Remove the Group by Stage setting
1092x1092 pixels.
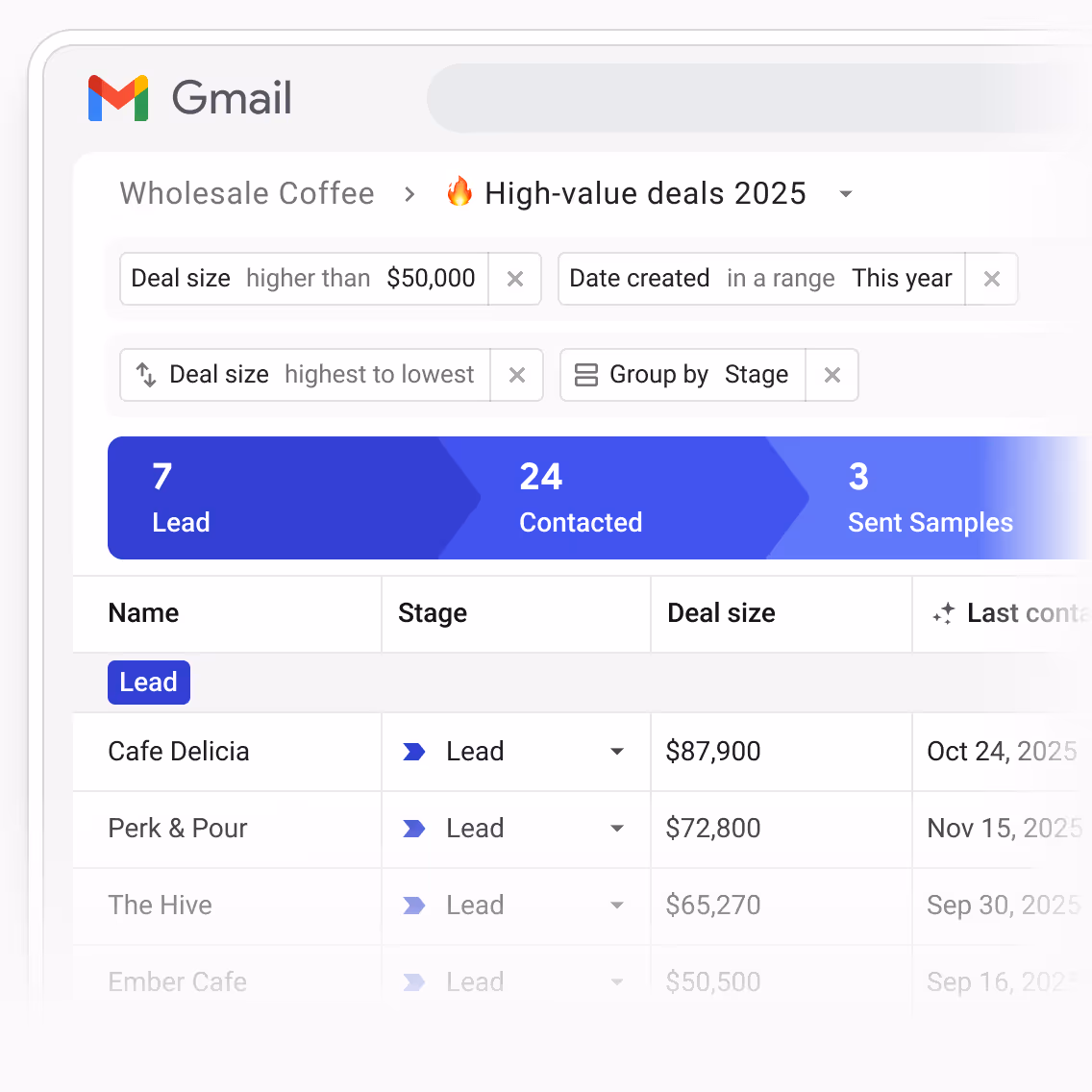[831, 375]
